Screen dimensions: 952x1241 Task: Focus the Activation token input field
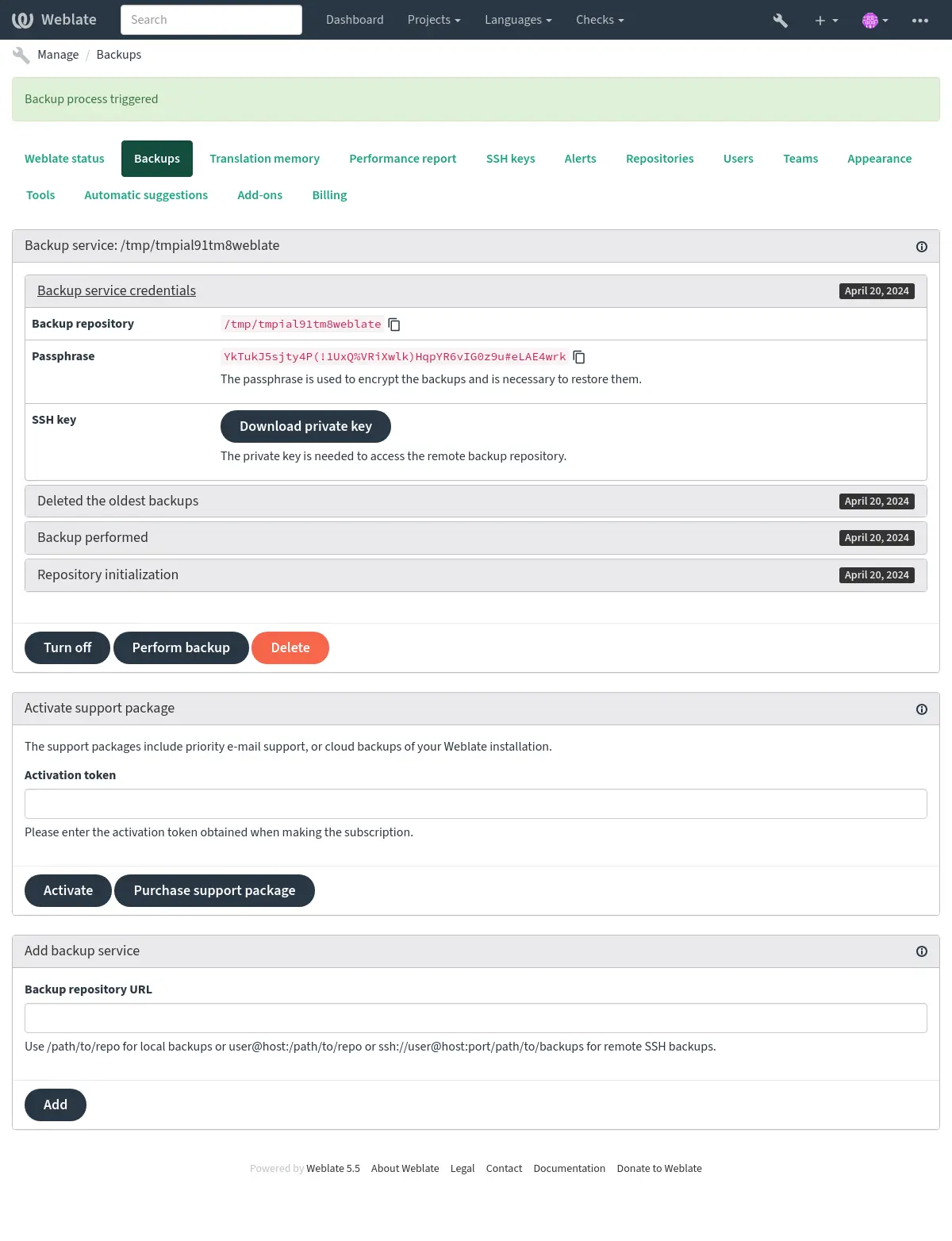[476, 804]
